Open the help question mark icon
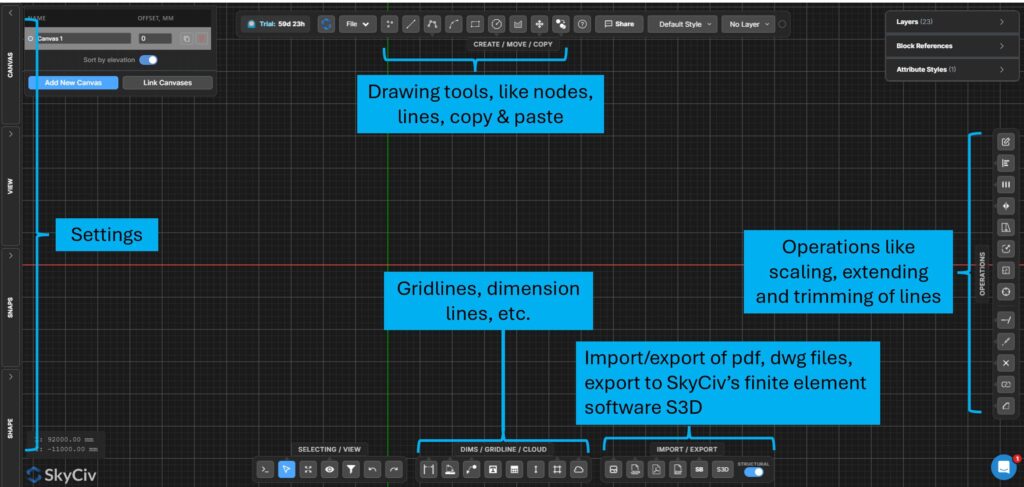The height and width of the screenshot is (487, 1024). click(582, 24)
